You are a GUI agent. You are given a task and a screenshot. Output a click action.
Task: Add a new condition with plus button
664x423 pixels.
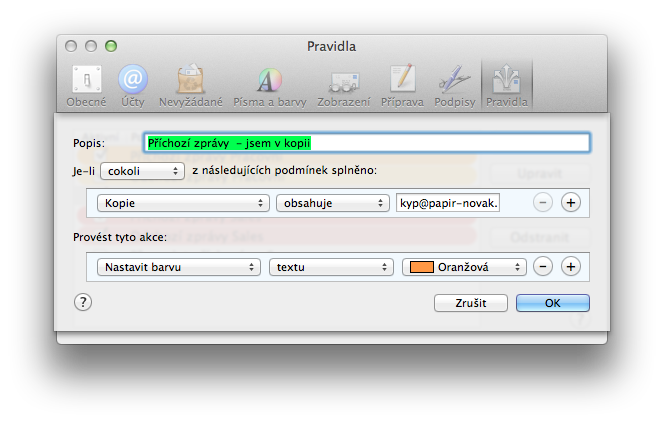click(571, 202)
